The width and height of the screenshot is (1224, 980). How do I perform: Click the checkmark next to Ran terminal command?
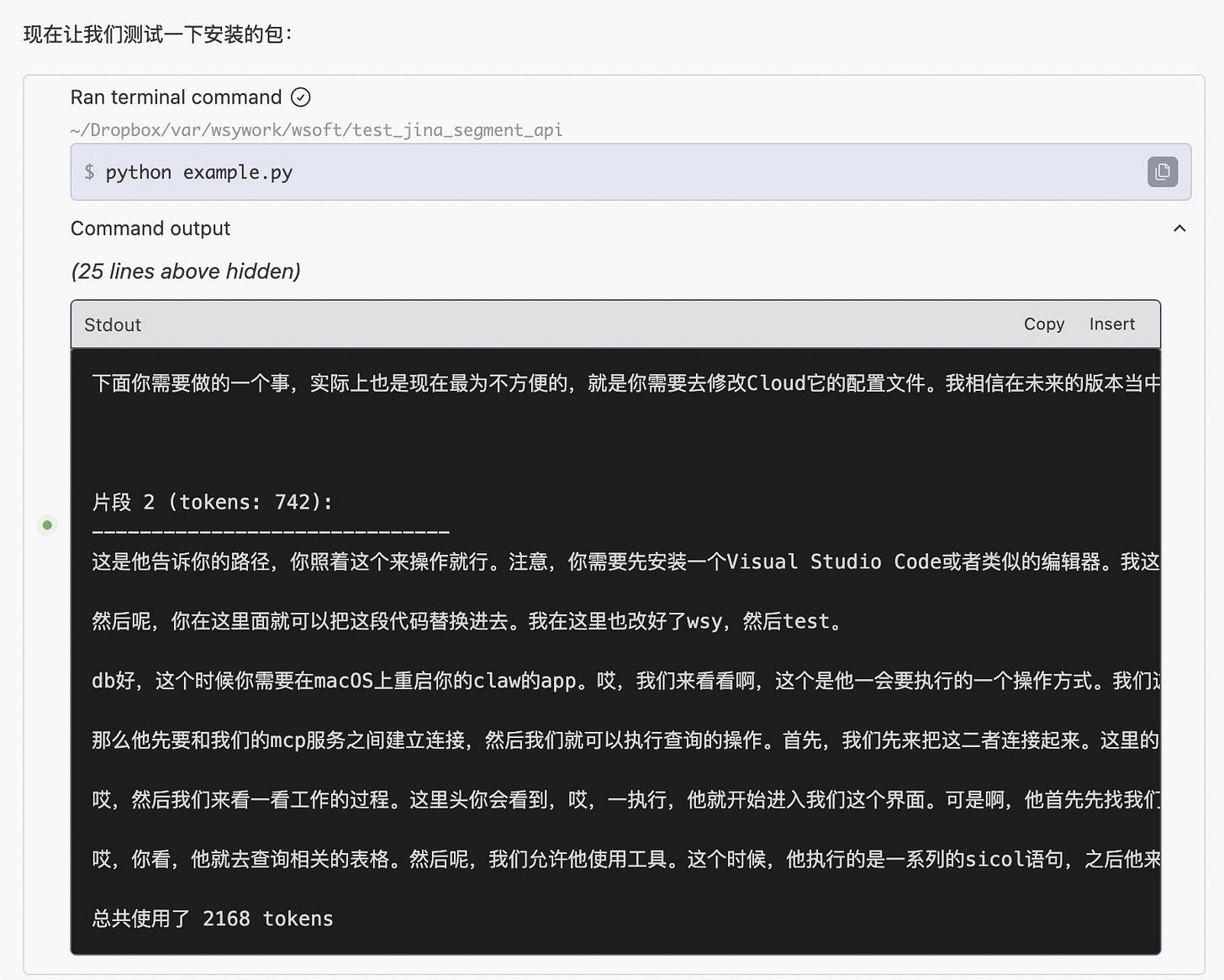301,97
